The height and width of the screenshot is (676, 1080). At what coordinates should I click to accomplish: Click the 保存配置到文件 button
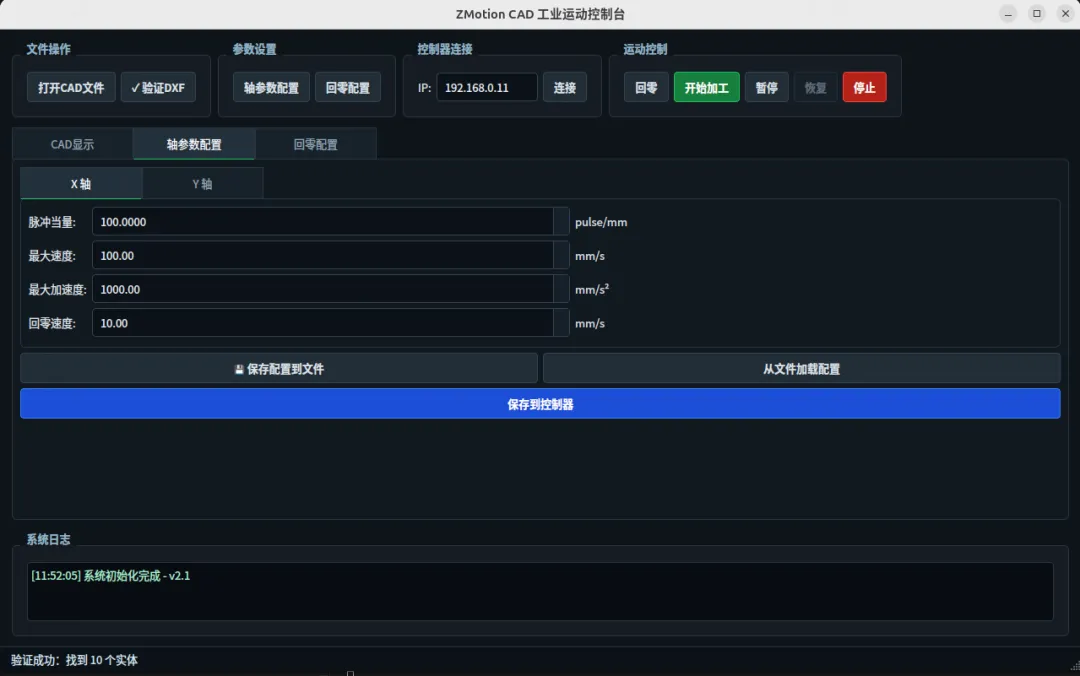click(279, 369)
